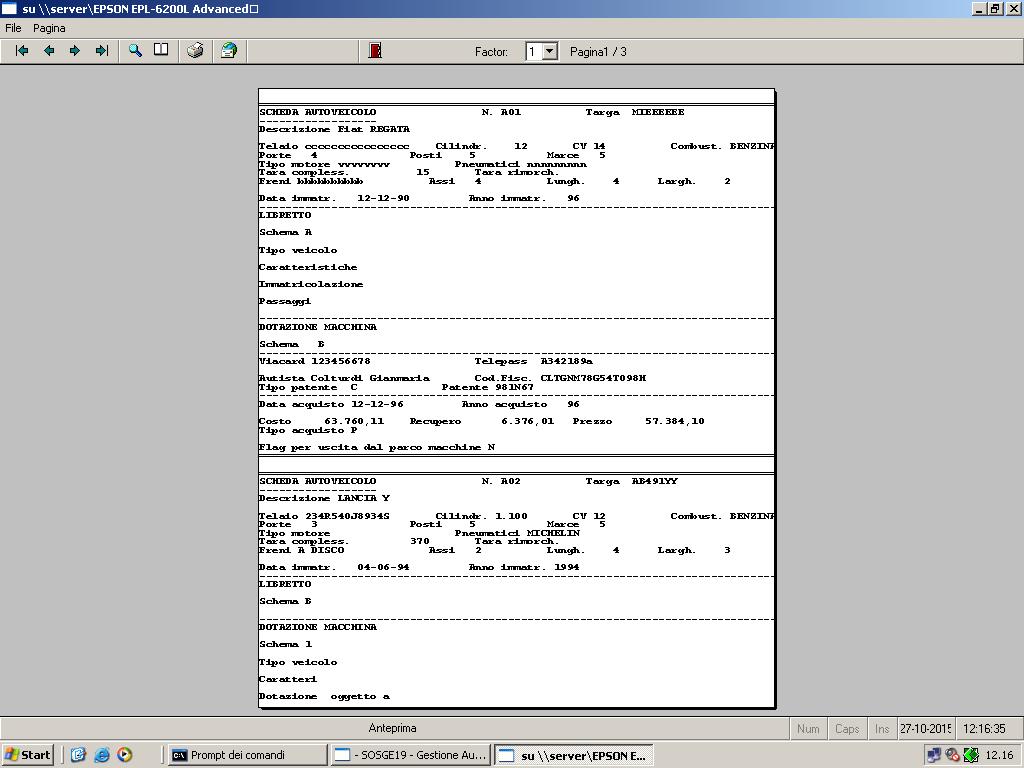1024x768 pixels.
Task: Click the Autista Colturdi Gianmaria text
Action: click(344, 378)
